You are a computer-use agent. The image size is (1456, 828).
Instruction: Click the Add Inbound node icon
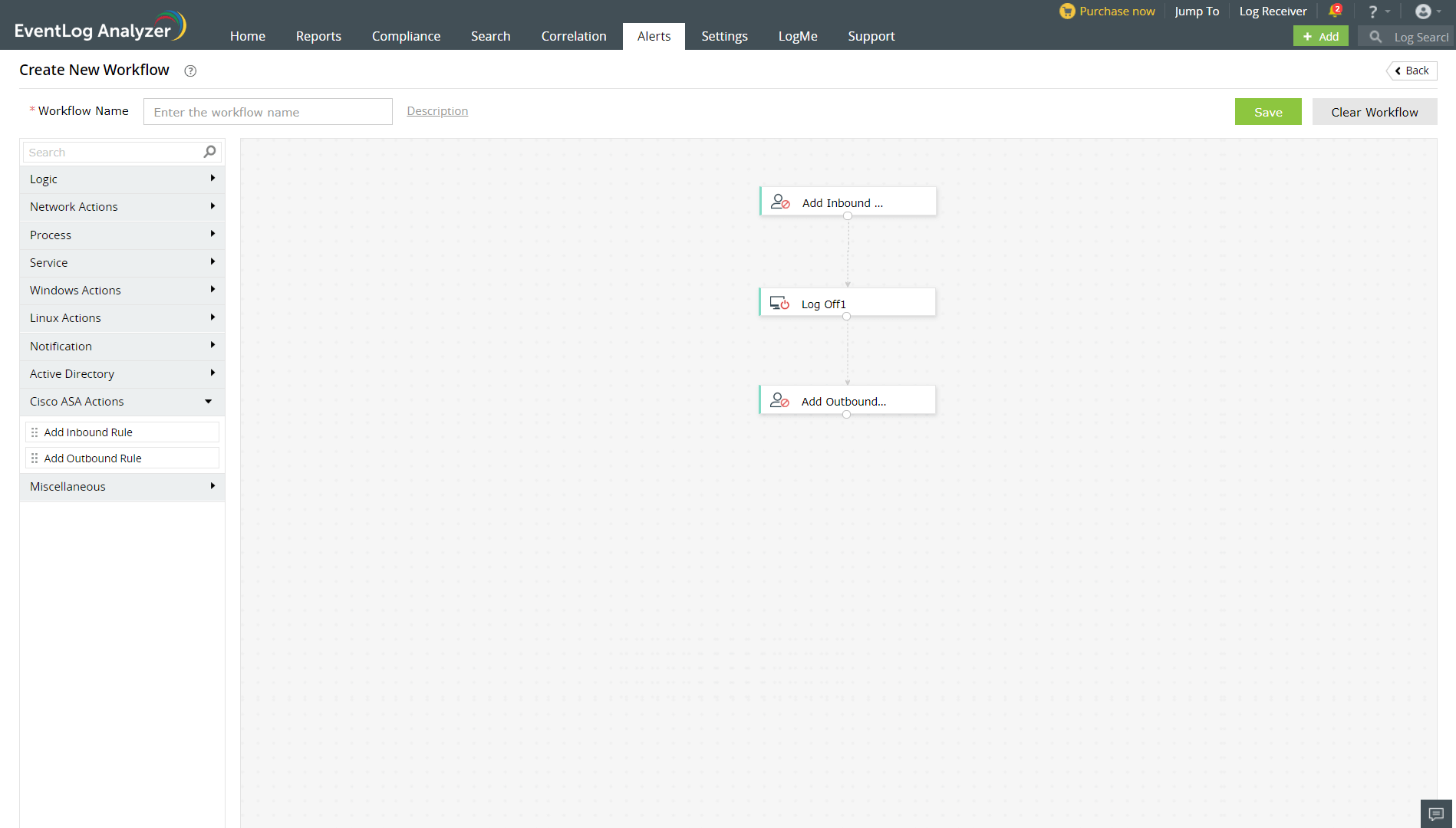point(780,202)
